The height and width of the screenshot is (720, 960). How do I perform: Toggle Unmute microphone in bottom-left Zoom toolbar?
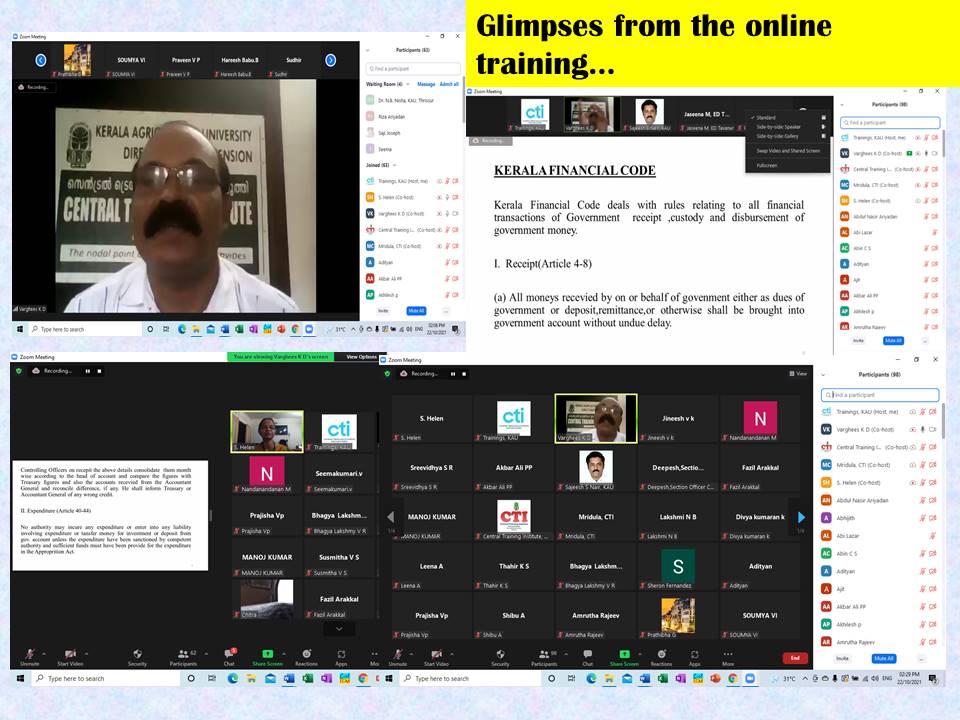coord(29,657)
